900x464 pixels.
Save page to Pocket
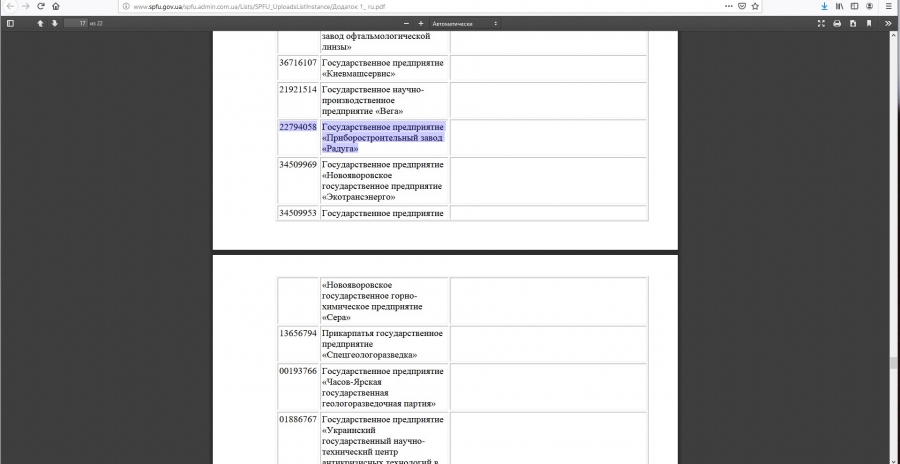click(x=741, y=6)
